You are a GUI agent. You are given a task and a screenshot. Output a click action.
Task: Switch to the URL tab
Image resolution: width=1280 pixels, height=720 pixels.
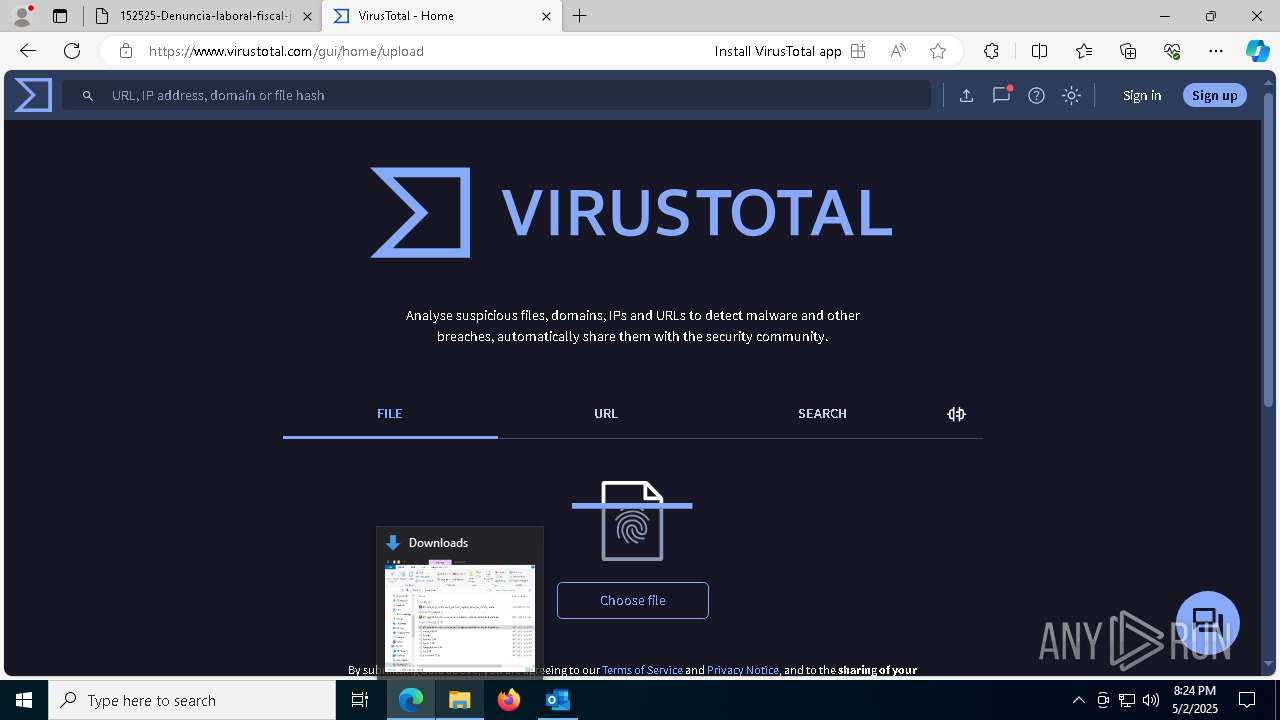[x=606, y=413]
